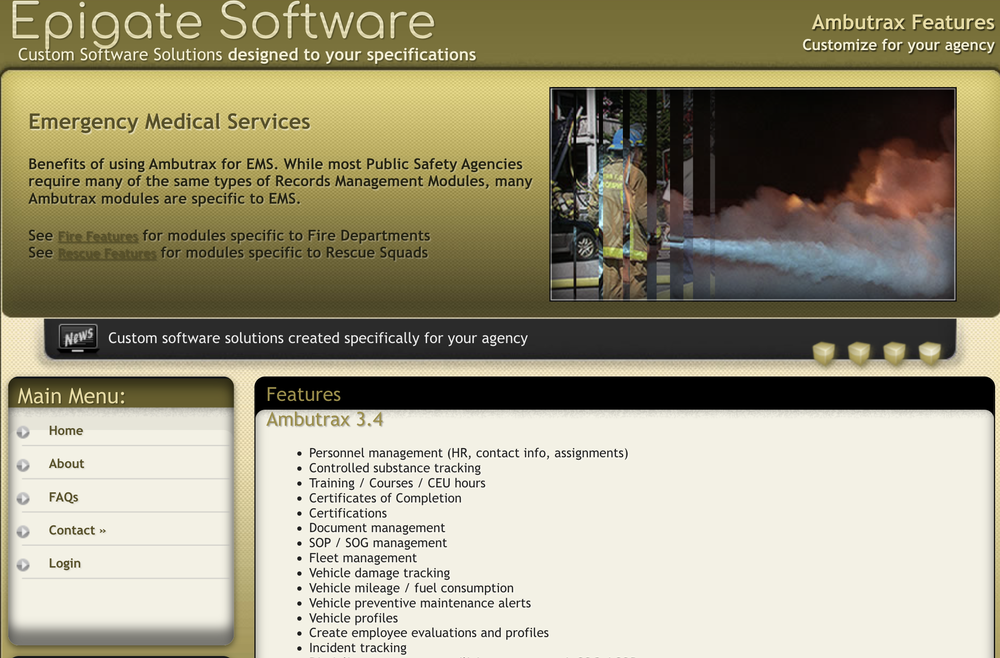The height and width of the screenshot is (658, 1000).
Task: Click the second cube icon in the row
Action: point(858,353)
